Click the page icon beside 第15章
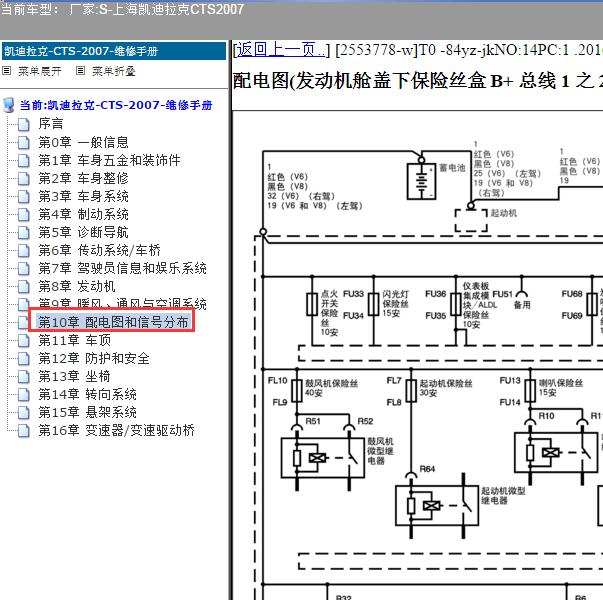The image size is (603, 600). [24, 413]
